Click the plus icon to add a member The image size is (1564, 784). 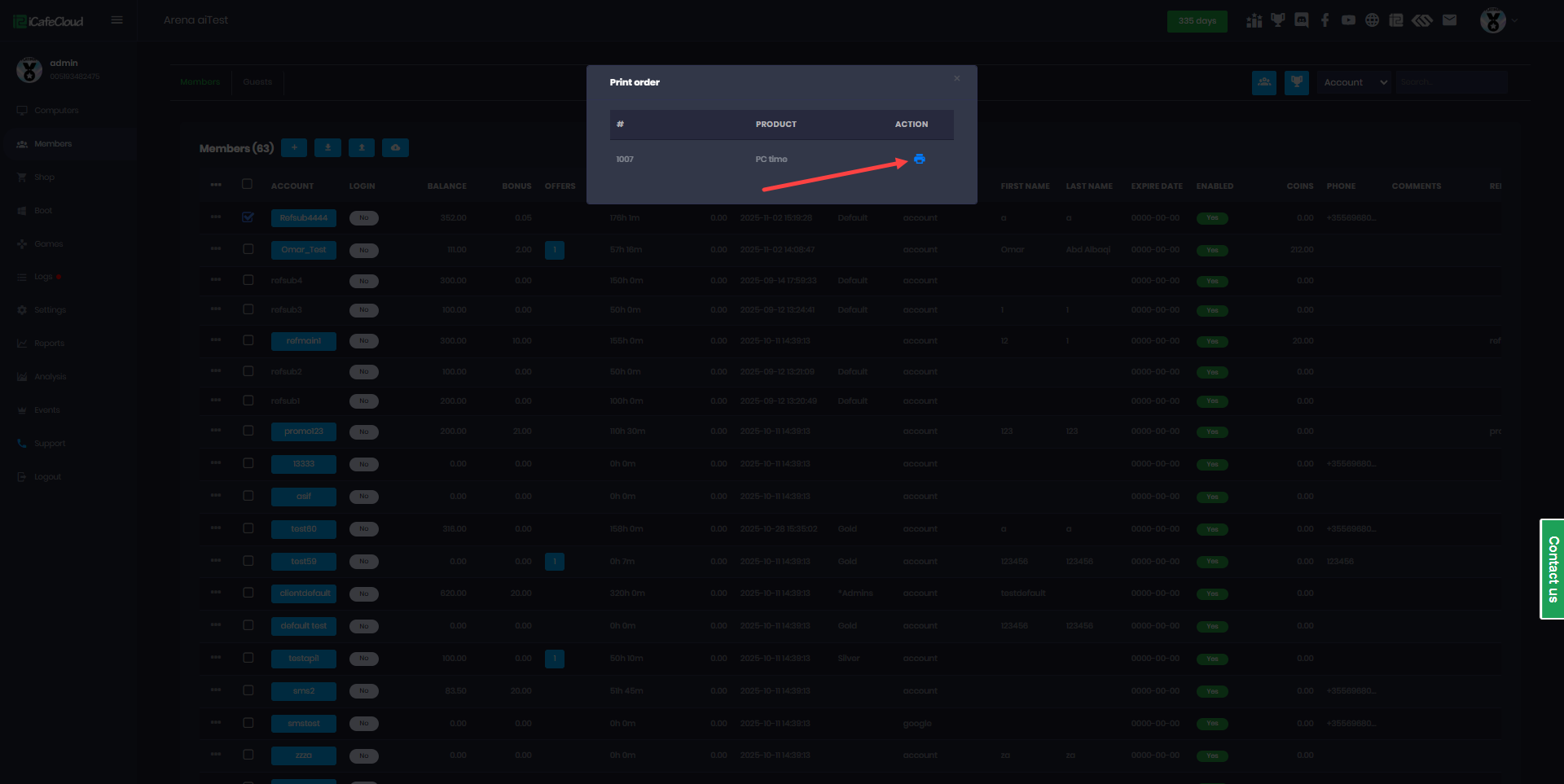294,148
